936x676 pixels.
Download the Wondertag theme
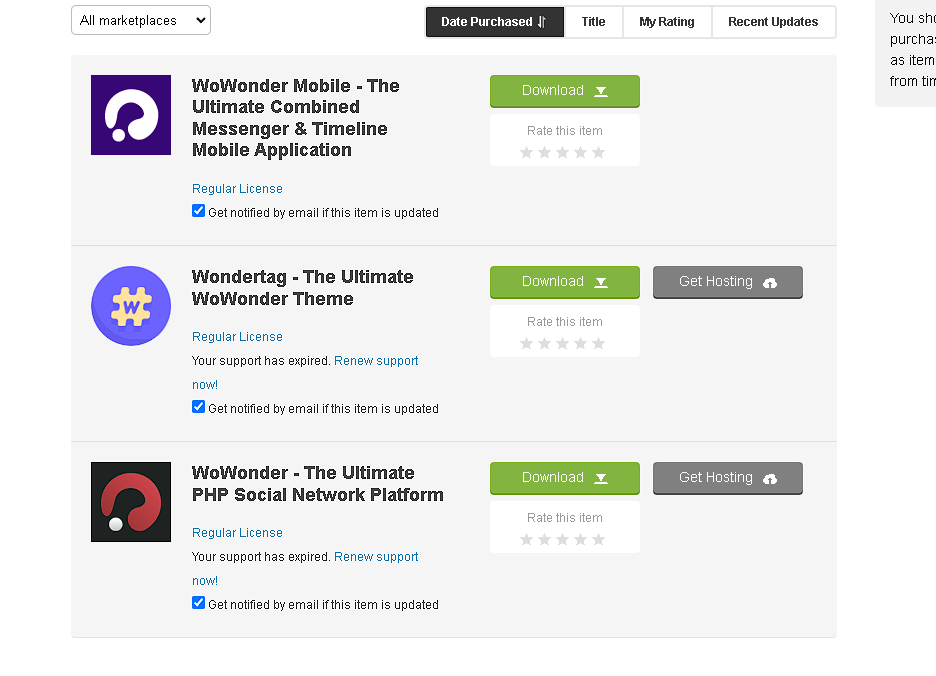click(565, 282)
